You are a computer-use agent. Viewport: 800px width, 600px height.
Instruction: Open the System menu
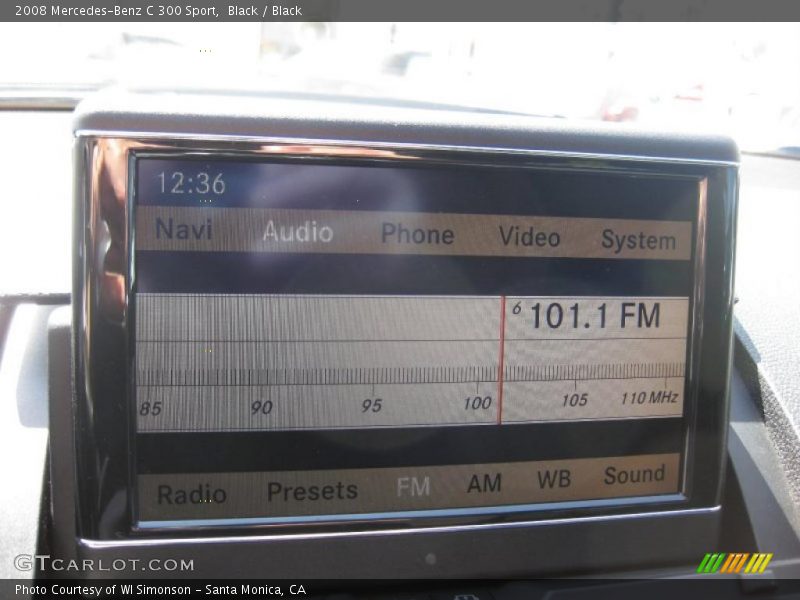pyautogui.click(x=638, y=240)
